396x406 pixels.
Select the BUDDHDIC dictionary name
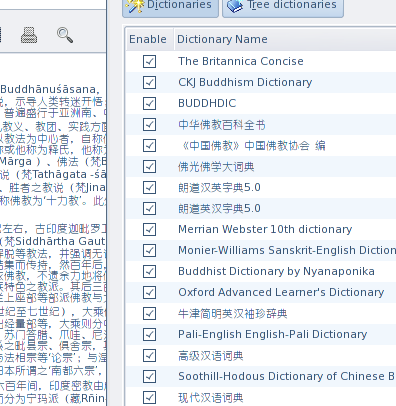[x=207, y=103]
